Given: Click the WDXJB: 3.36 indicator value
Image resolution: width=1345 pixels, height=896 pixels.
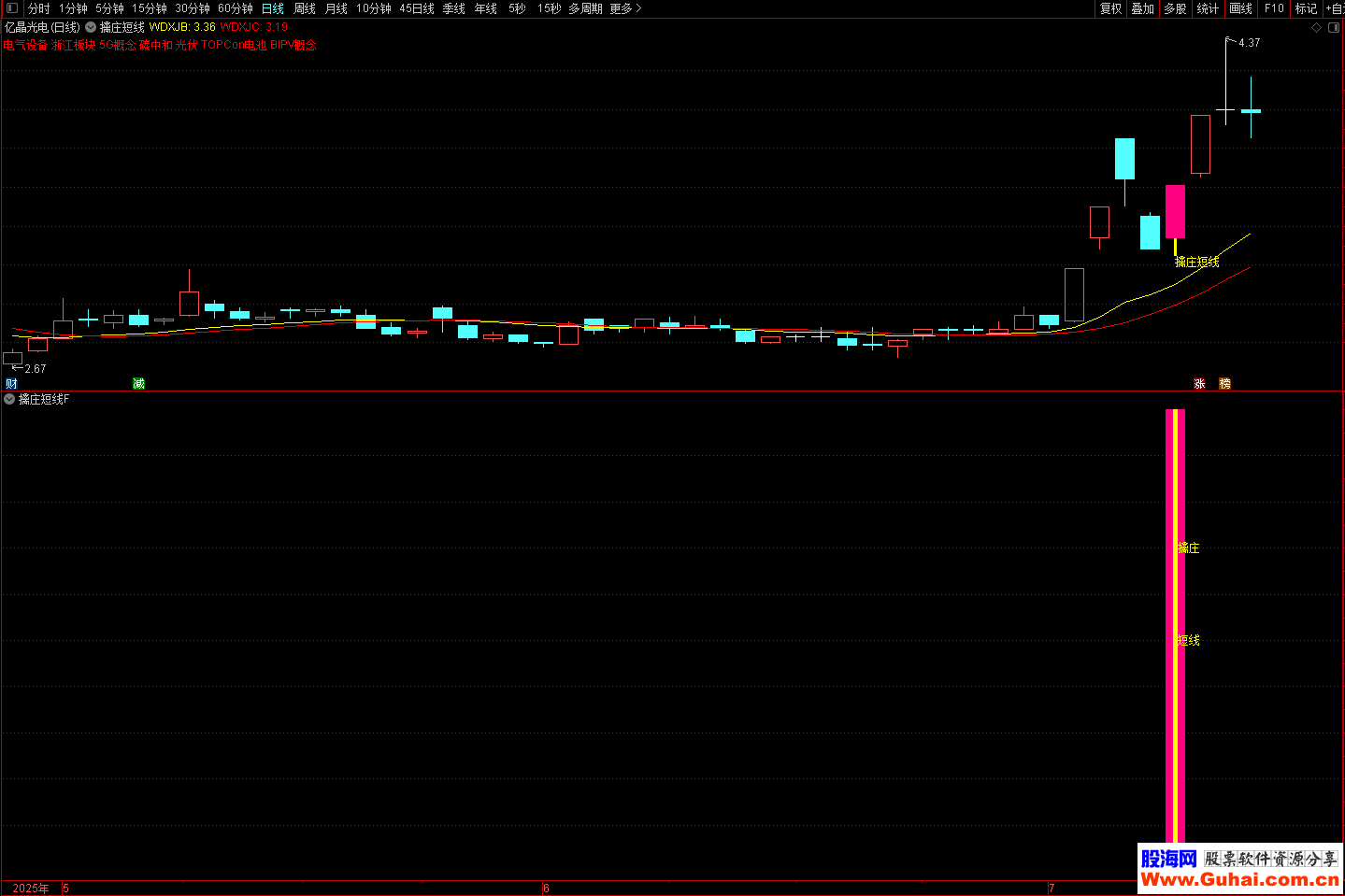Looking at the screenshot, I should pyautogui.click(x=182, y=28).
